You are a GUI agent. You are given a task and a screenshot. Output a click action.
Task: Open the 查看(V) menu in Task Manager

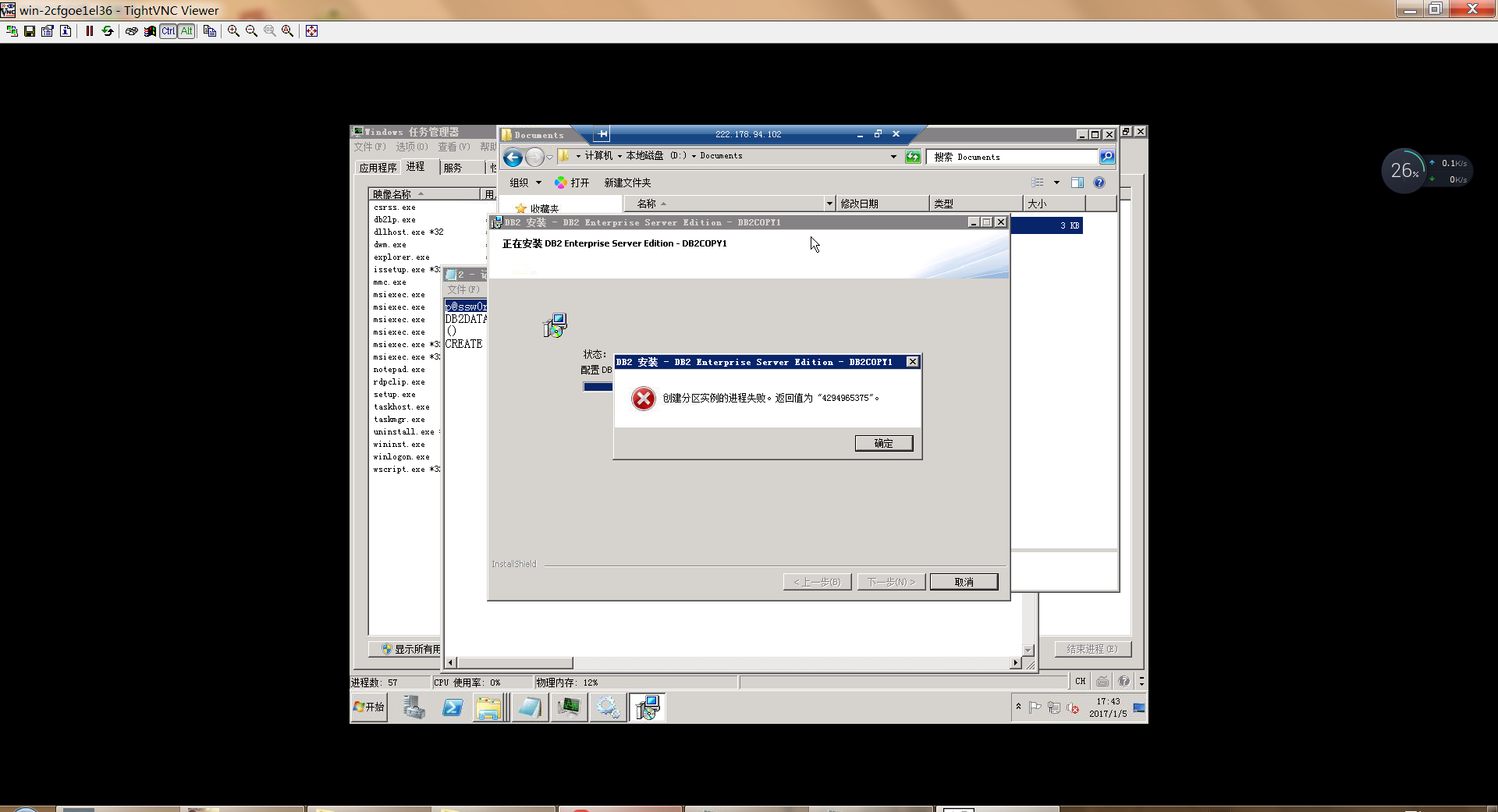(454, 147)
